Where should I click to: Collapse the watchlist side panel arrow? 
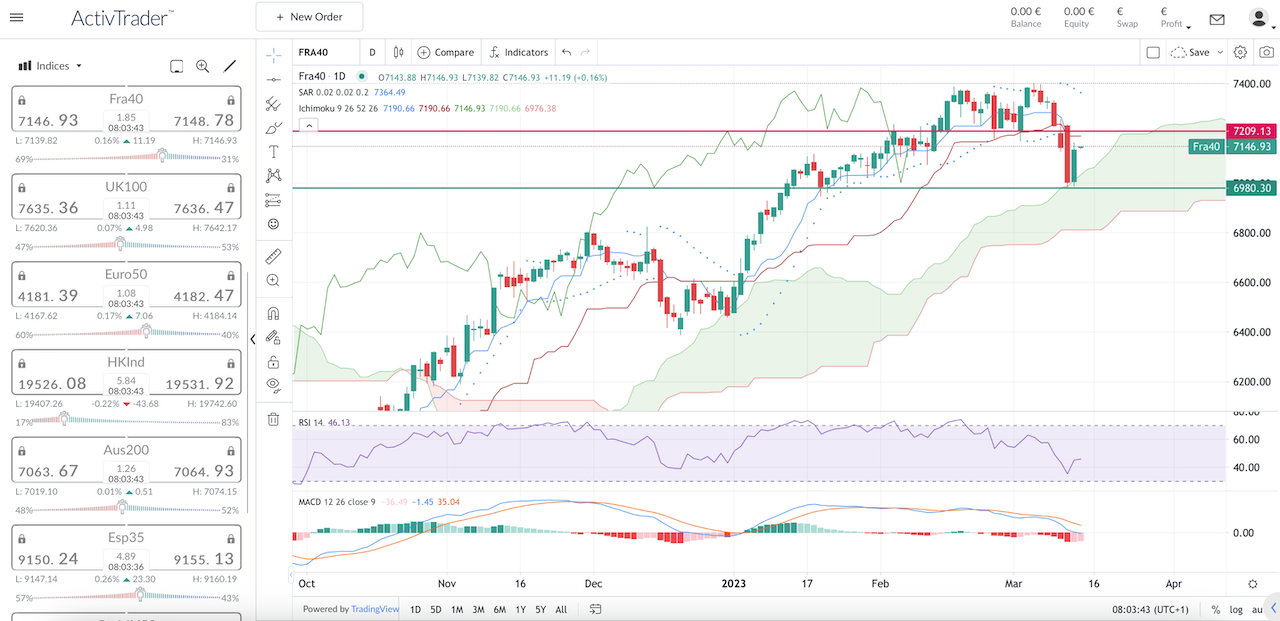(x=252, y=339)
